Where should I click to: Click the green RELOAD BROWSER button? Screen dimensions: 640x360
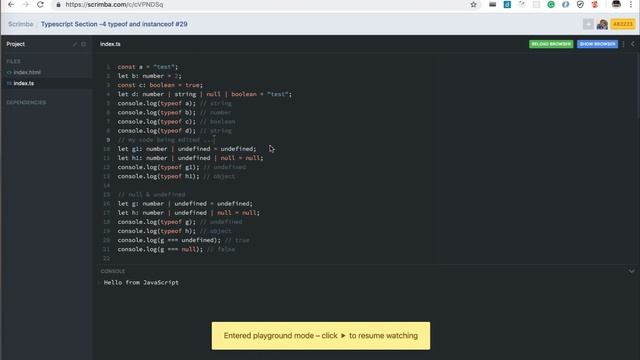[551, 44]
